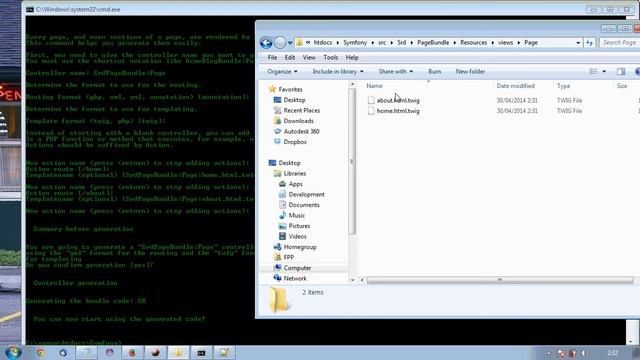Click PageBundle in address breadcrumb
Viewport: 640px width, 360px height.
pyautogui.click(x=433, y=42)
